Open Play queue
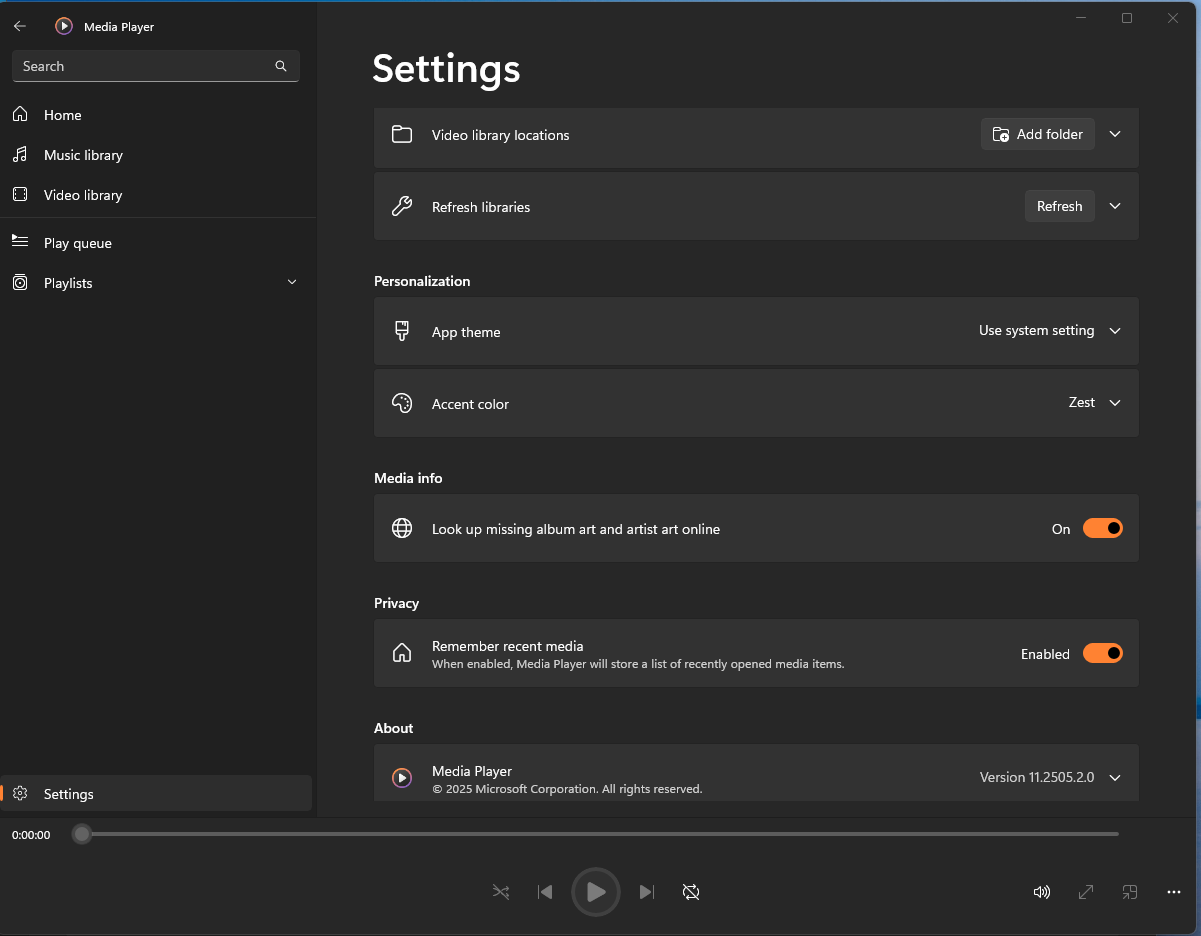This screenshot has width=1201, height=936. coord(158,243)
